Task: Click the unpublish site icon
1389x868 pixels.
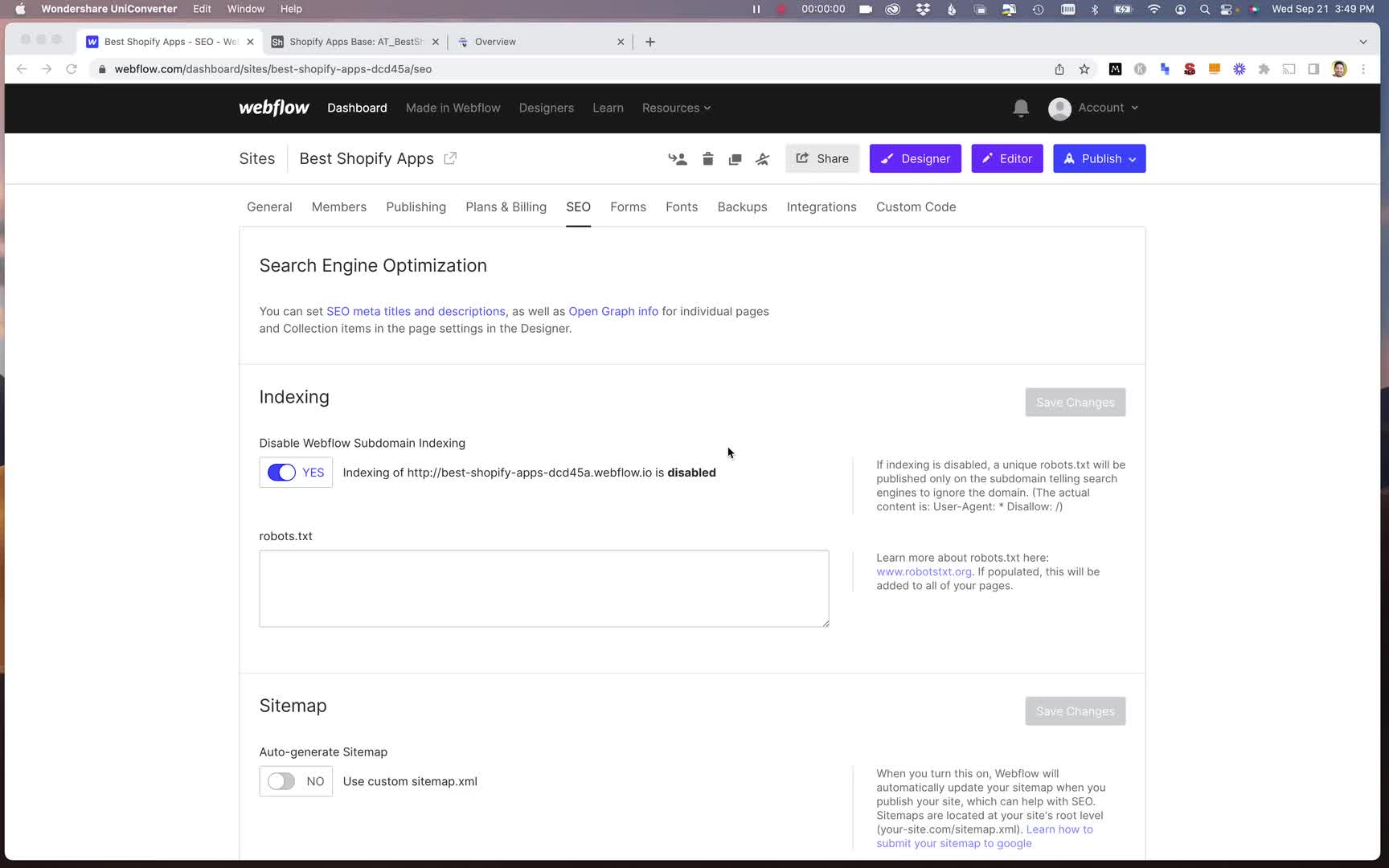Action: pyautogui.click(x=762, y=159)
